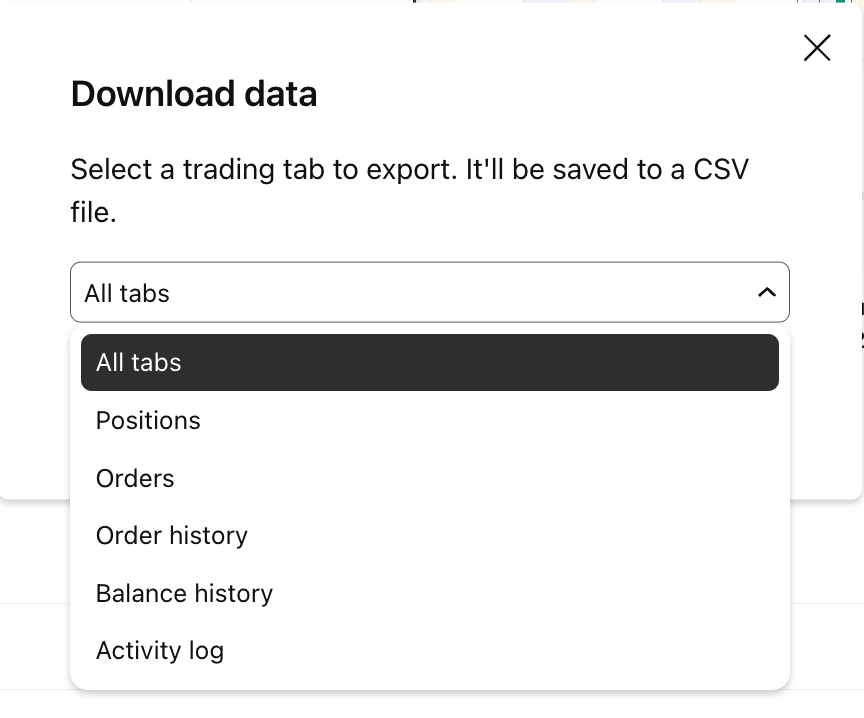Choose Balance history from the list

pos(430,593)
